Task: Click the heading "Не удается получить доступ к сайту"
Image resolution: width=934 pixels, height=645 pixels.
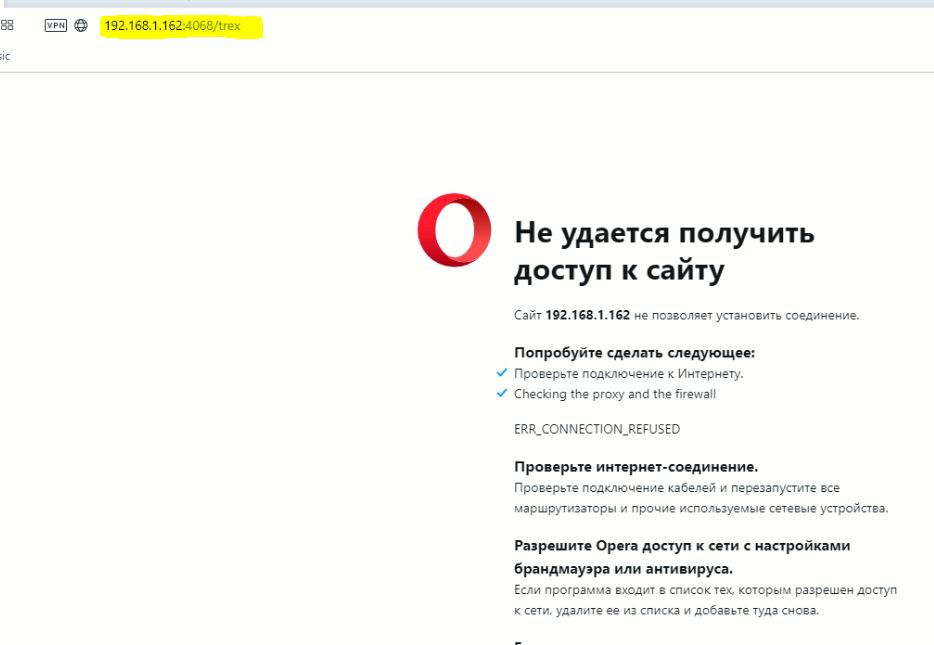Action: click(x=664, y=251)
